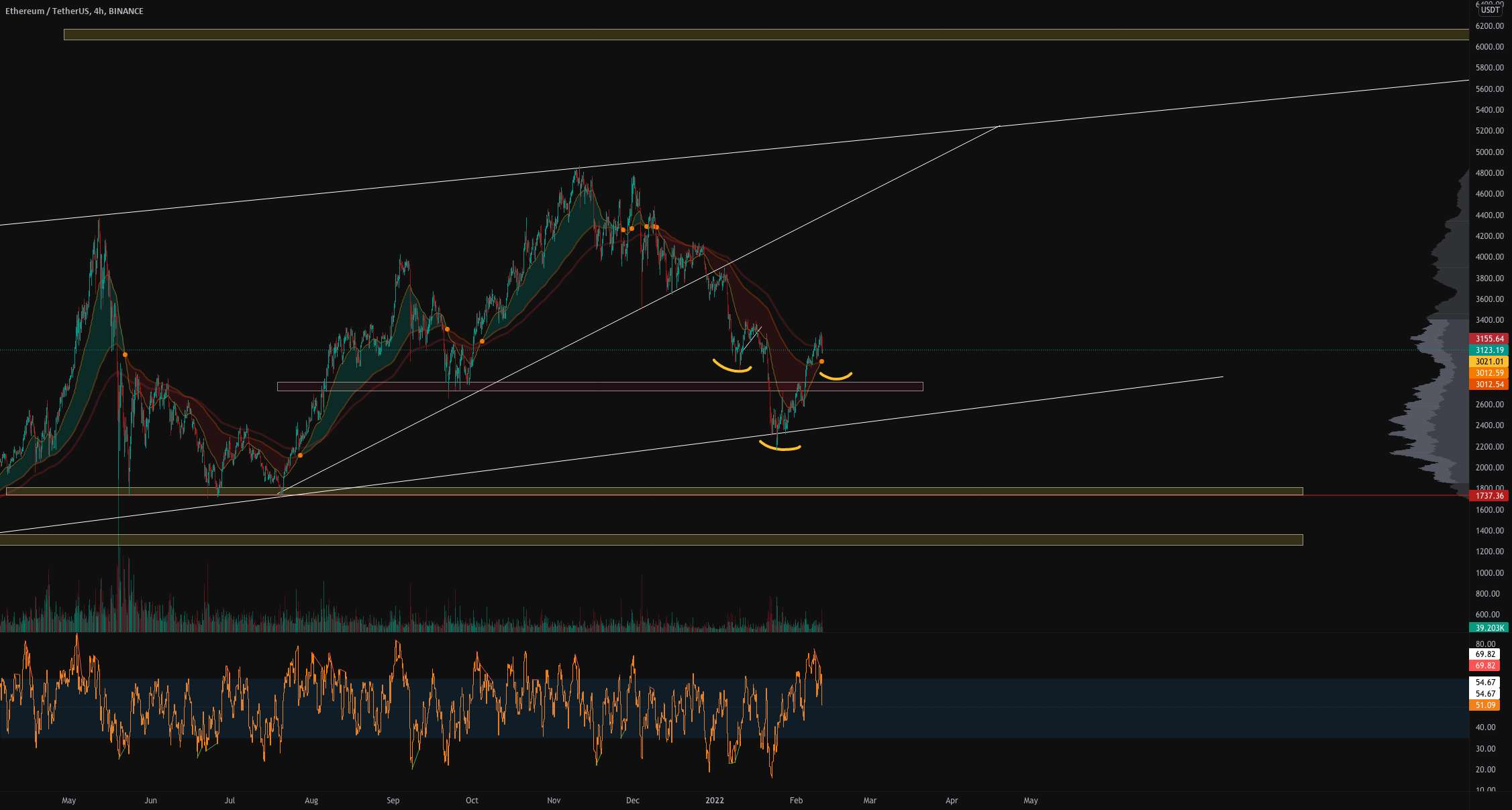
Task: Click the Feb label on the time axis
Action: point(797,801)
